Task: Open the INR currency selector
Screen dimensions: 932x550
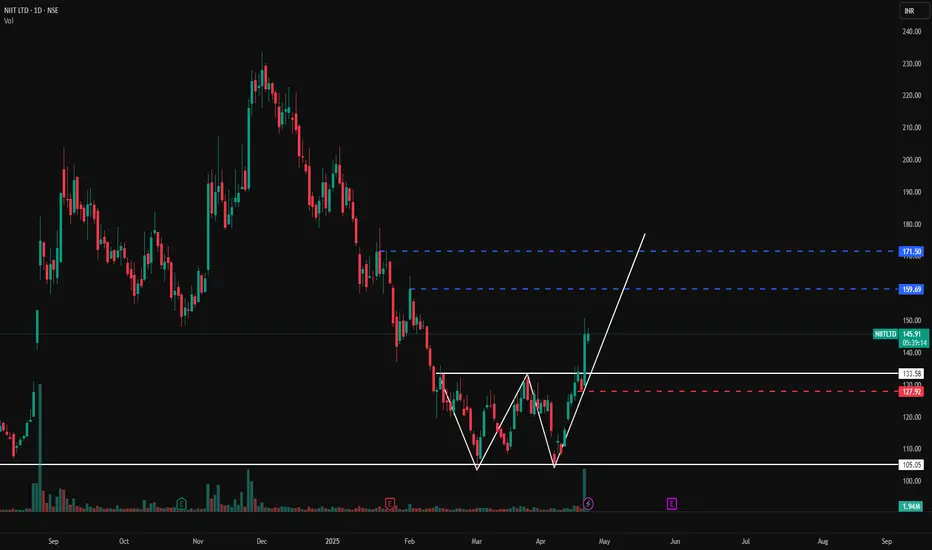Action: [914, 11]
